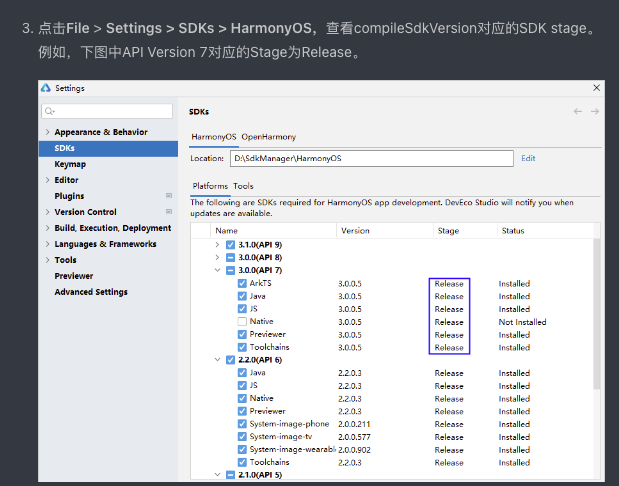Expand the 3.0.0(API 8) row

point(217,257)
